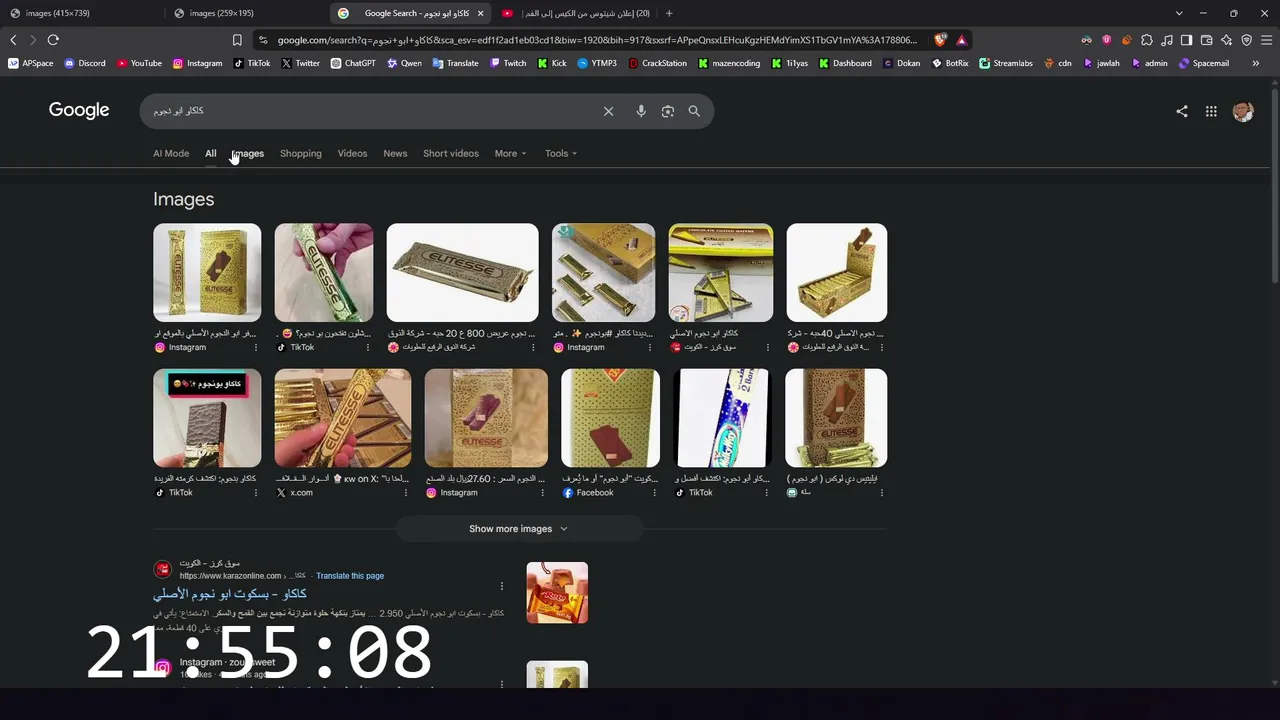Open a new browser tab
1280x720 pixels.
tap(669, 13)
